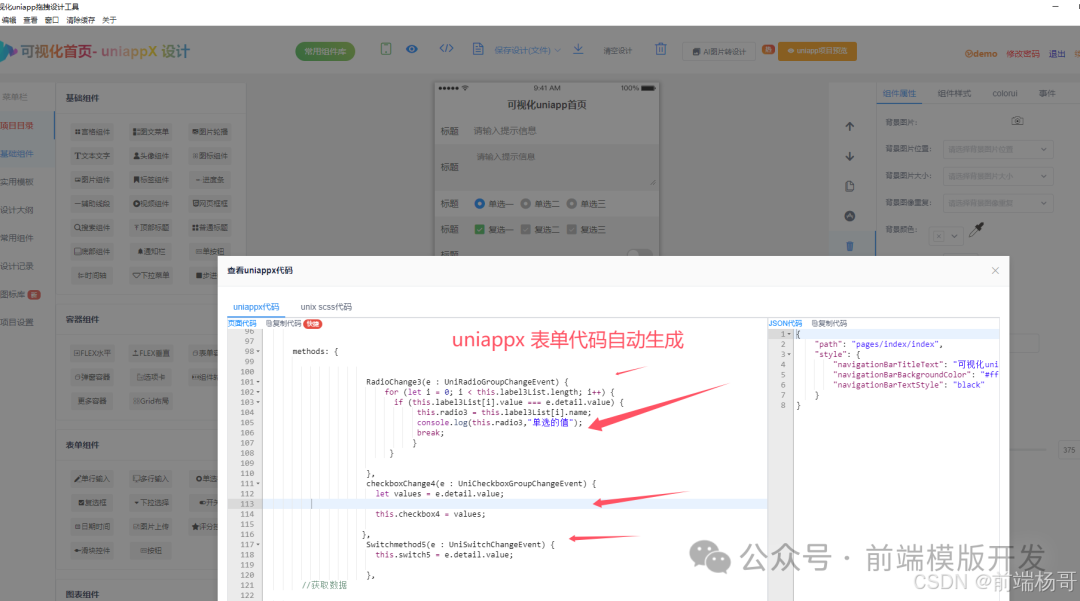Click the orange uniapp项目预览 button

coord(818,51)
